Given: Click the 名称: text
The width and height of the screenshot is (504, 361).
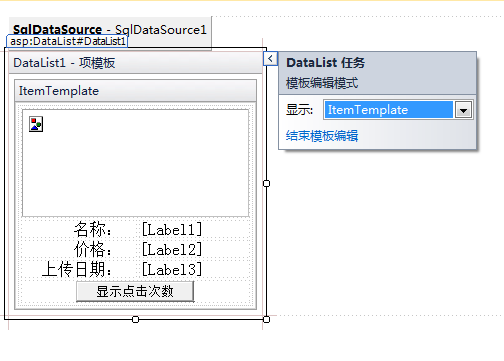Looking at the screenshot, I should (x=93, y=229).
